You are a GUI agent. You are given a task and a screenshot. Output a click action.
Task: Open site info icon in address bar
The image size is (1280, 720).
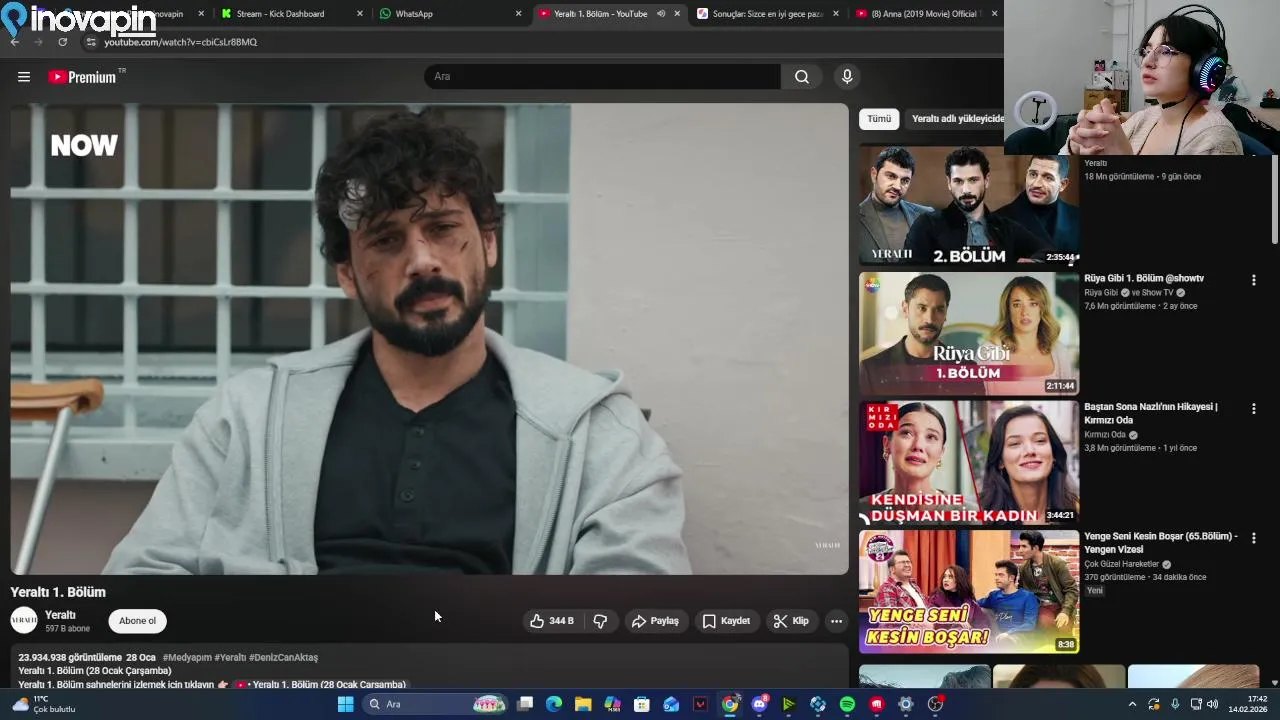click(91, 42)
